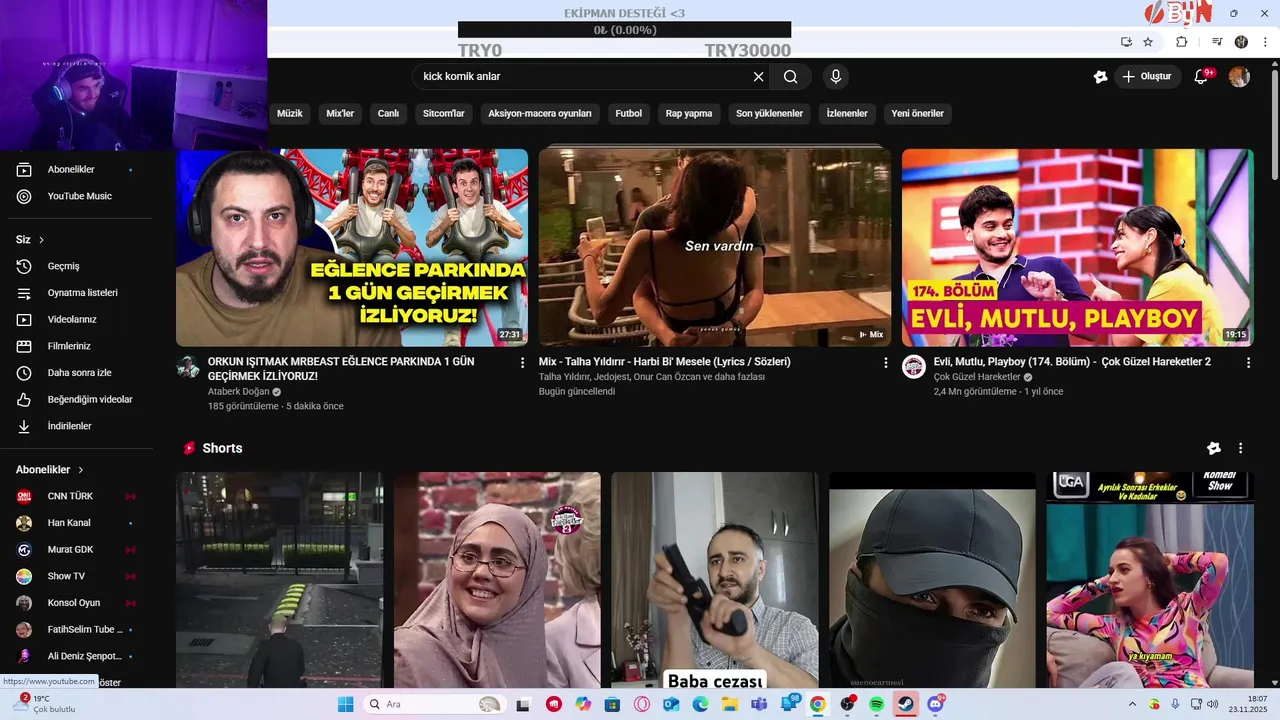Open YouTube Music from the sidebar
This screenshot has width=1280, height=720.
click(x=78, y=196)
